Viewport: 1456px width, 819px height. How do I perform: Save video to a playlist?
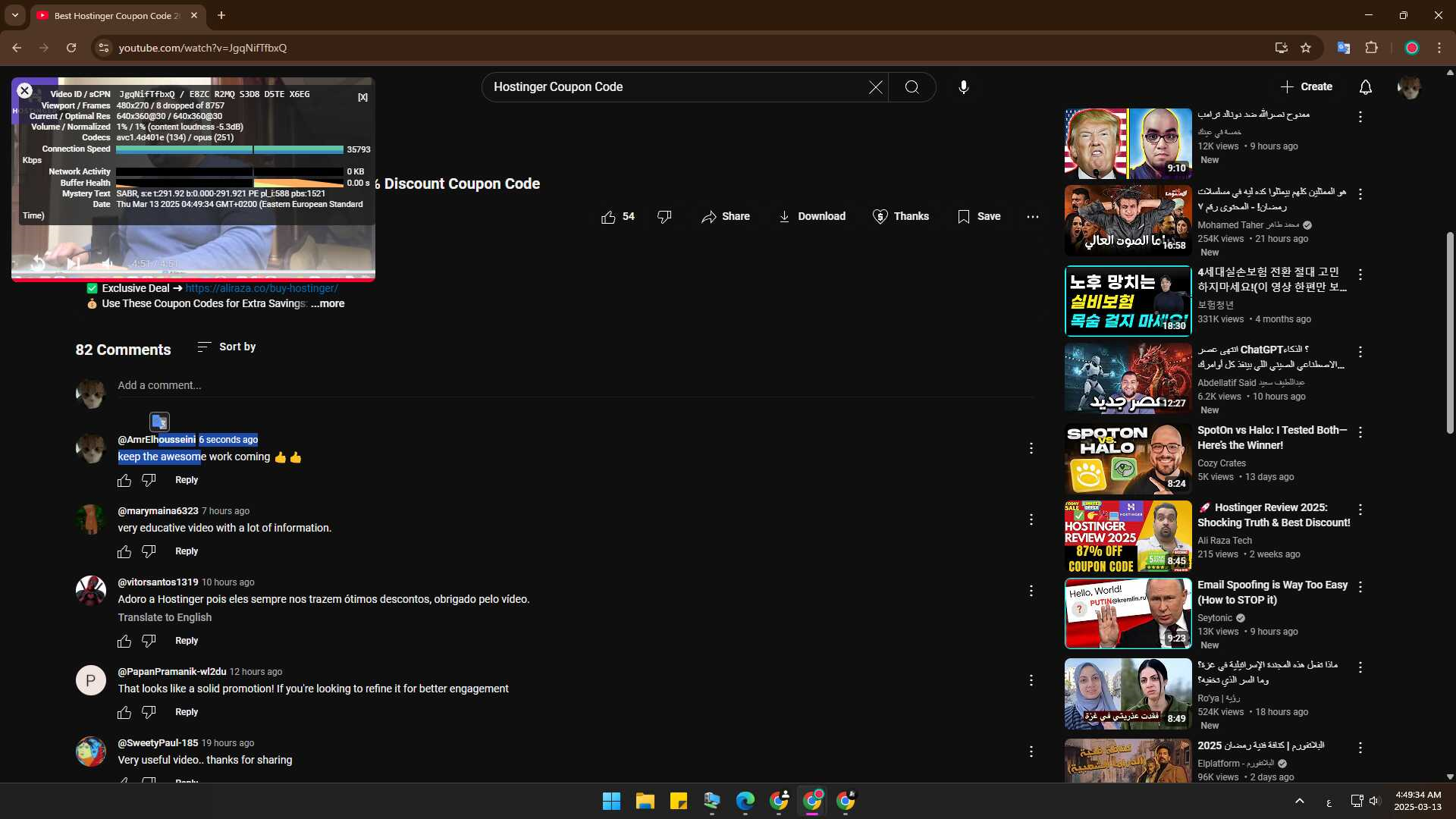pos(979,217)
